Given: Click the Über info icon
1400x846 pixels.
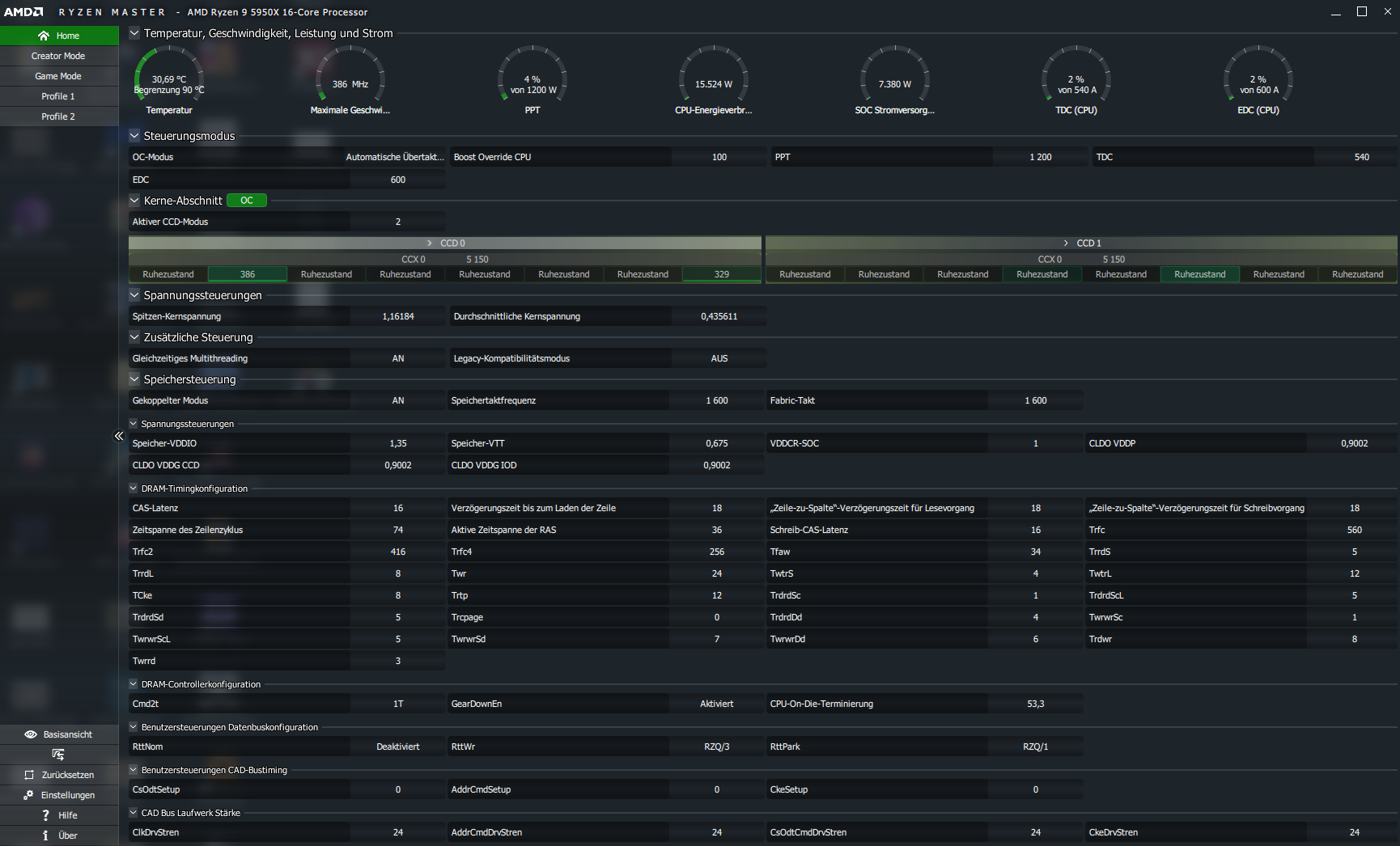Looking at the screenshot, I should (45, 835).
